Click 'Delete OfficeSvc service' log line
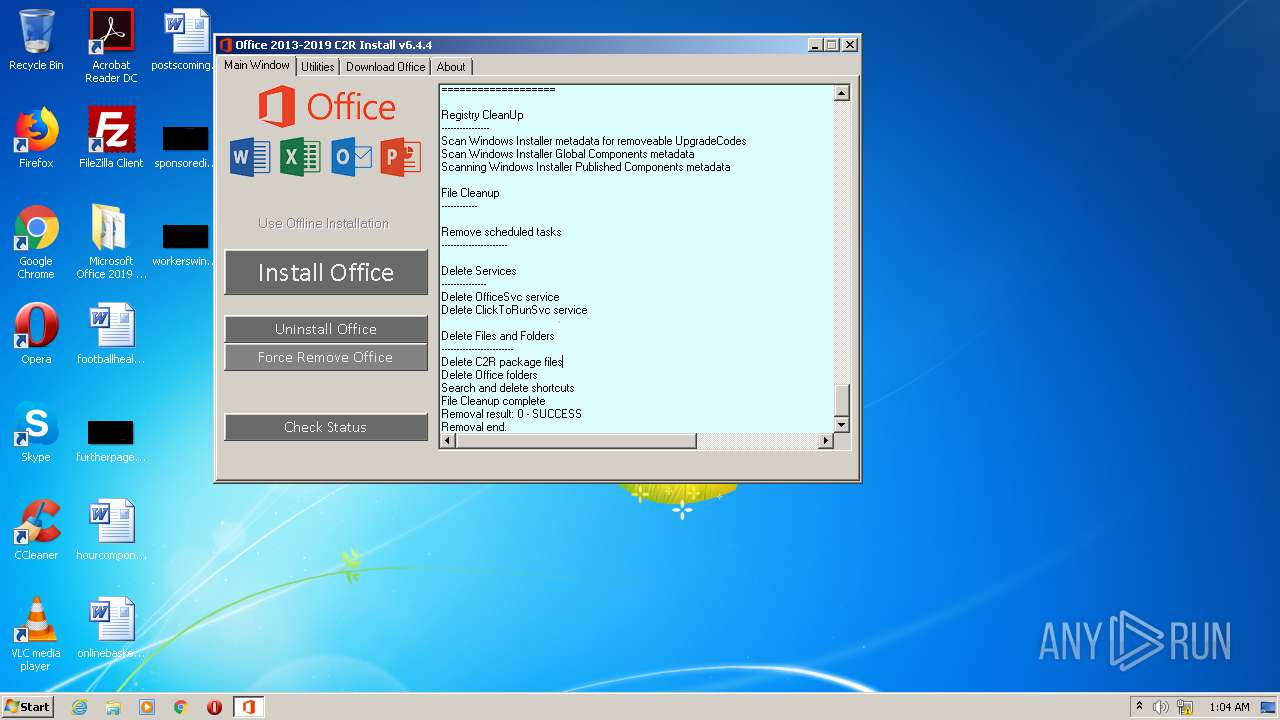 (500, 297)
